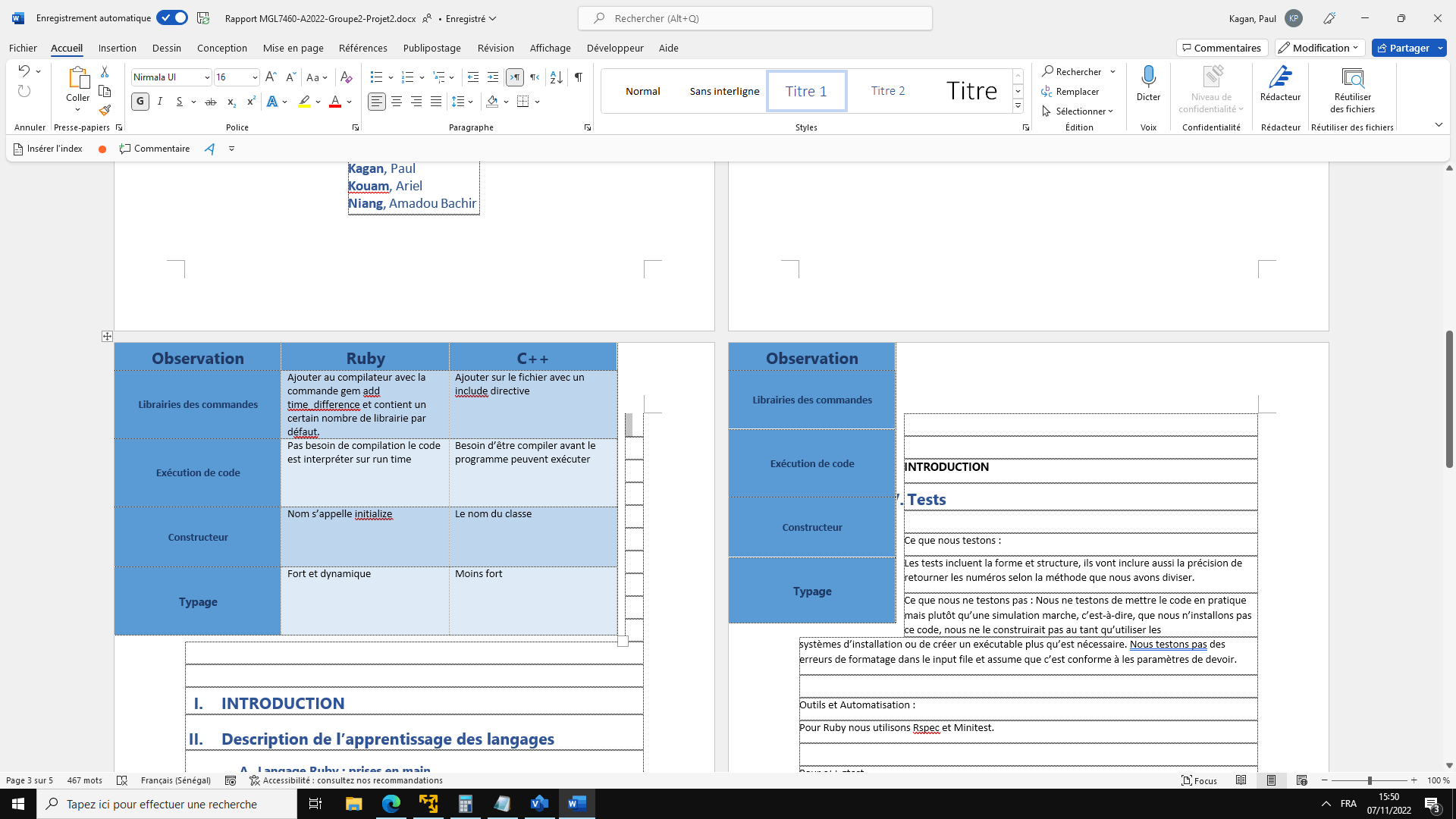
Task: Open the Nirmala UI font name dropdown
Action: (x=206, y=77)
